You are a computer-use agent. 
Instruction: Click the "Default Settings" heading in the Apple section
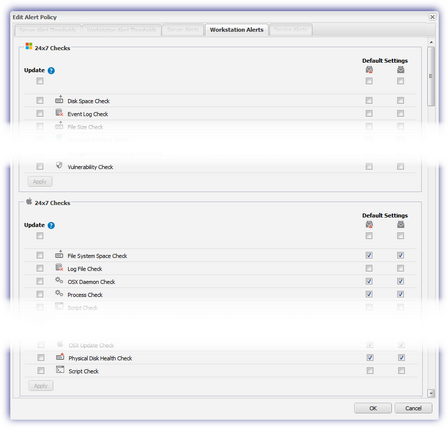[x=385, y=216]
